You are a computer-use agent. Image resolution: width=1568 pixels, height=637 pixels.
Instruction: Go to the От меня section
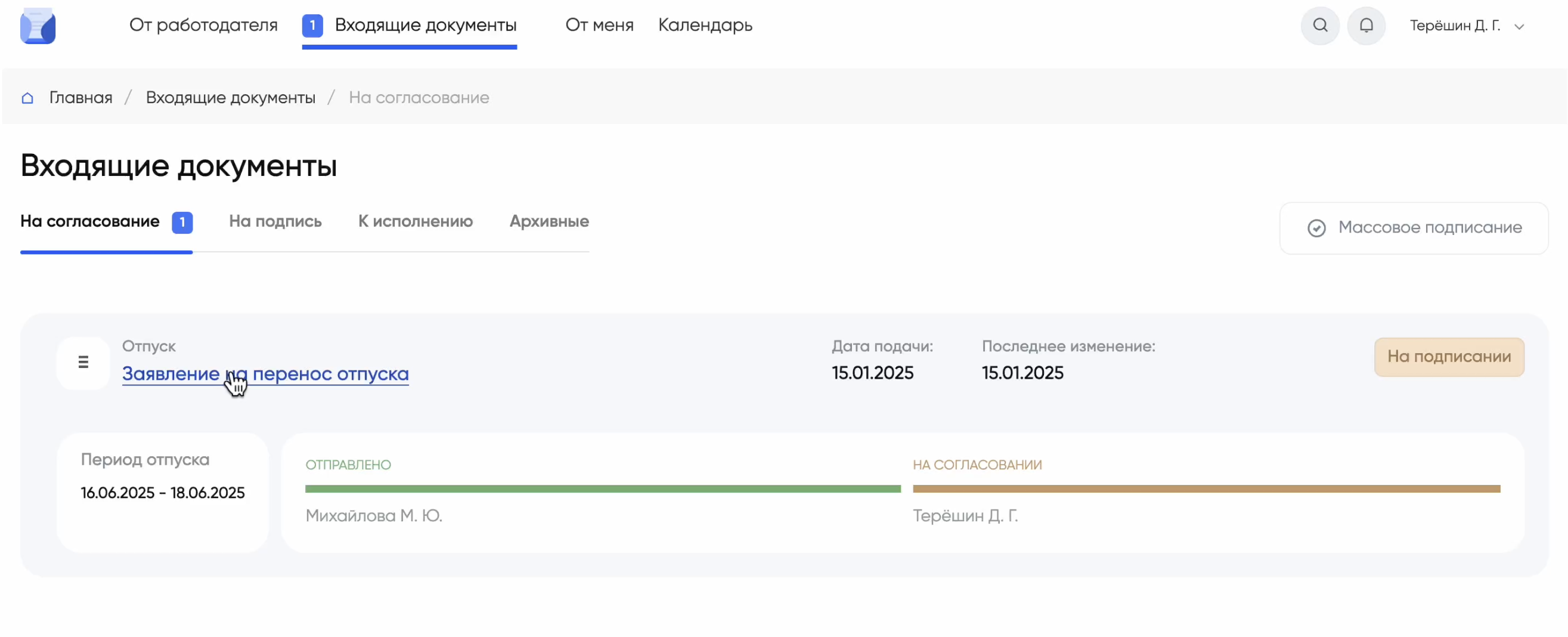(x=599, y=26)
